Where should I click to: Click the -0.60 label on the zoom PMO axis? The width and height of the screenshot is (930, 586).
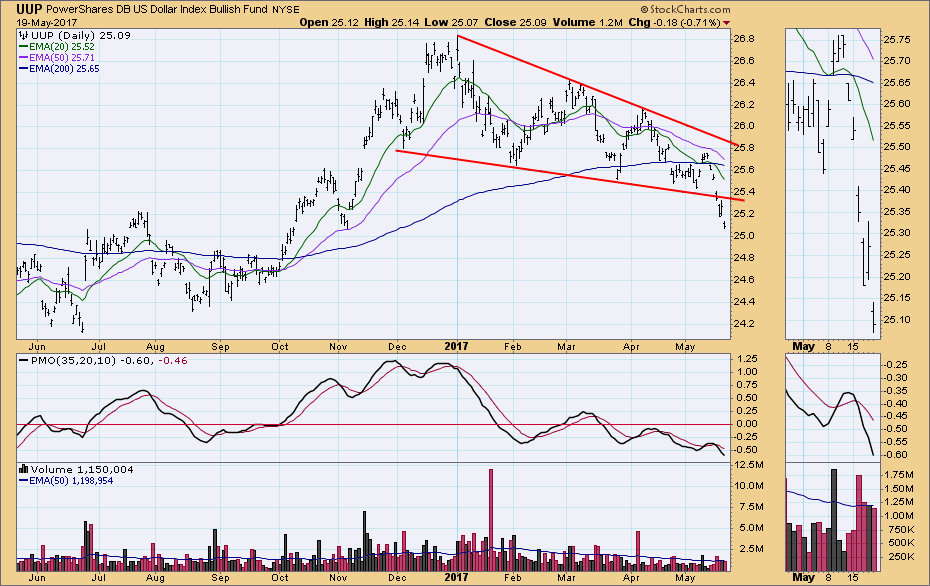coord(895,454)
